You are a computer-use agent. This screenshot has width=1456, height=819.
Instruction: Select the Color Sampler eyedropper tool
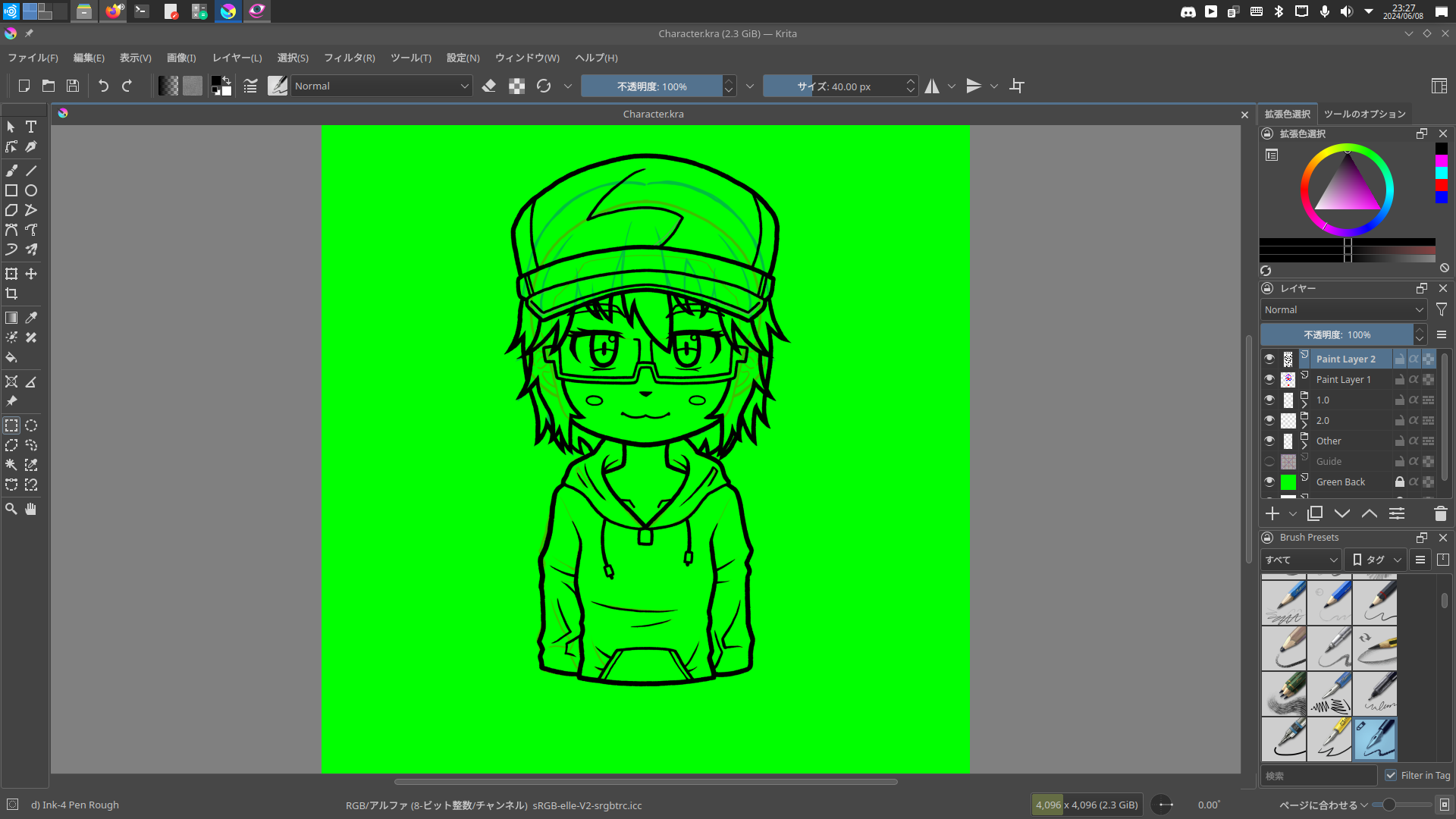(x=31, y=318)
